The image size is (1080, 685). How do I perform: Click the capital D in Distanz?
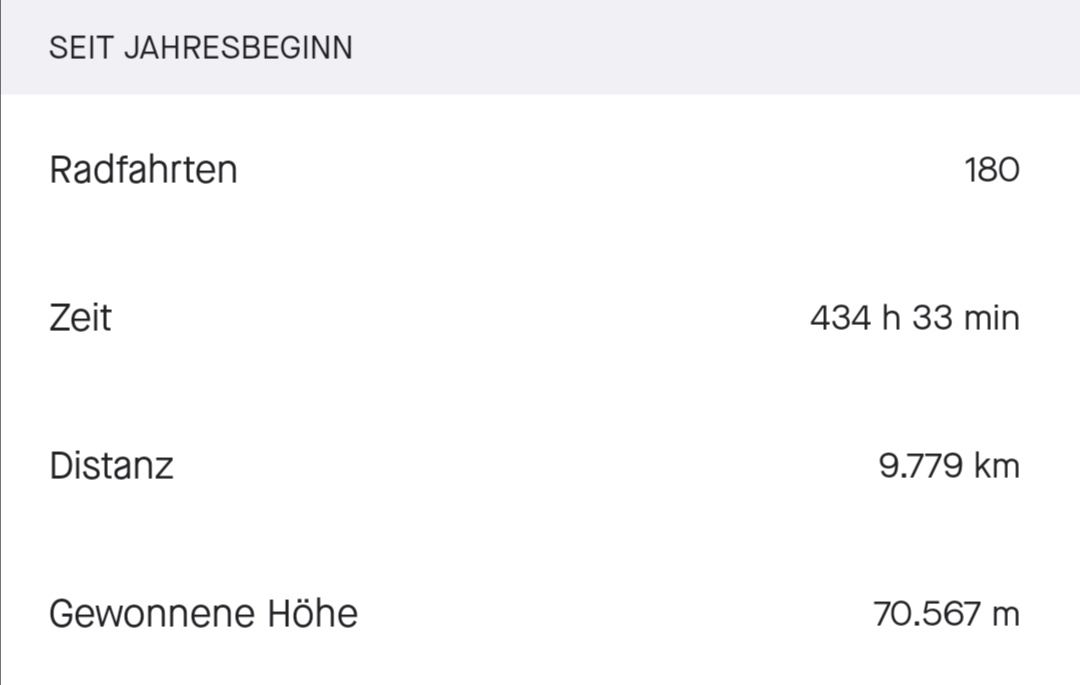point(60,466)
